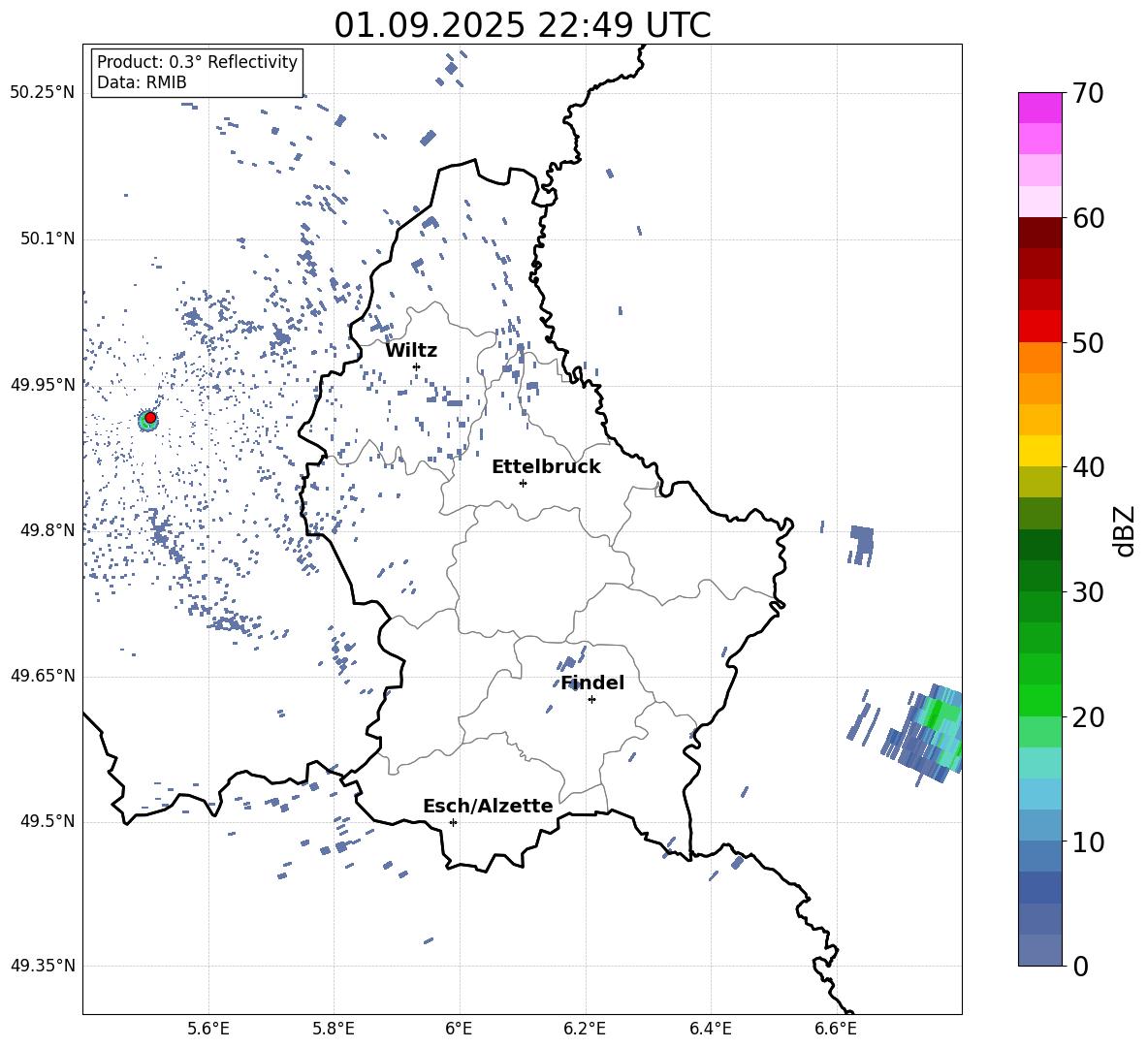
Task: Click the 49.5°N latitude label
Action: (x=47, y=821)
